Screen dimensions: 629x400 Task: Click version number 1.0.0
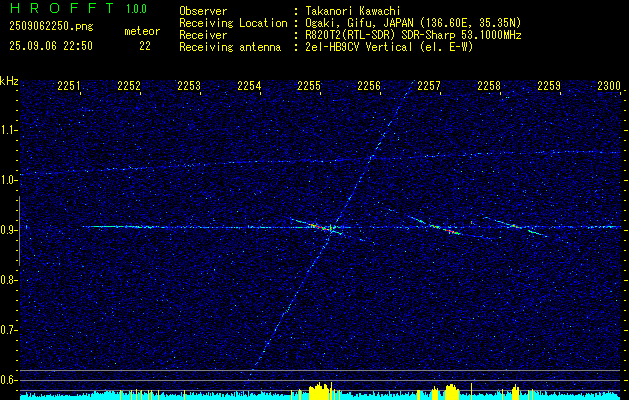136,8
